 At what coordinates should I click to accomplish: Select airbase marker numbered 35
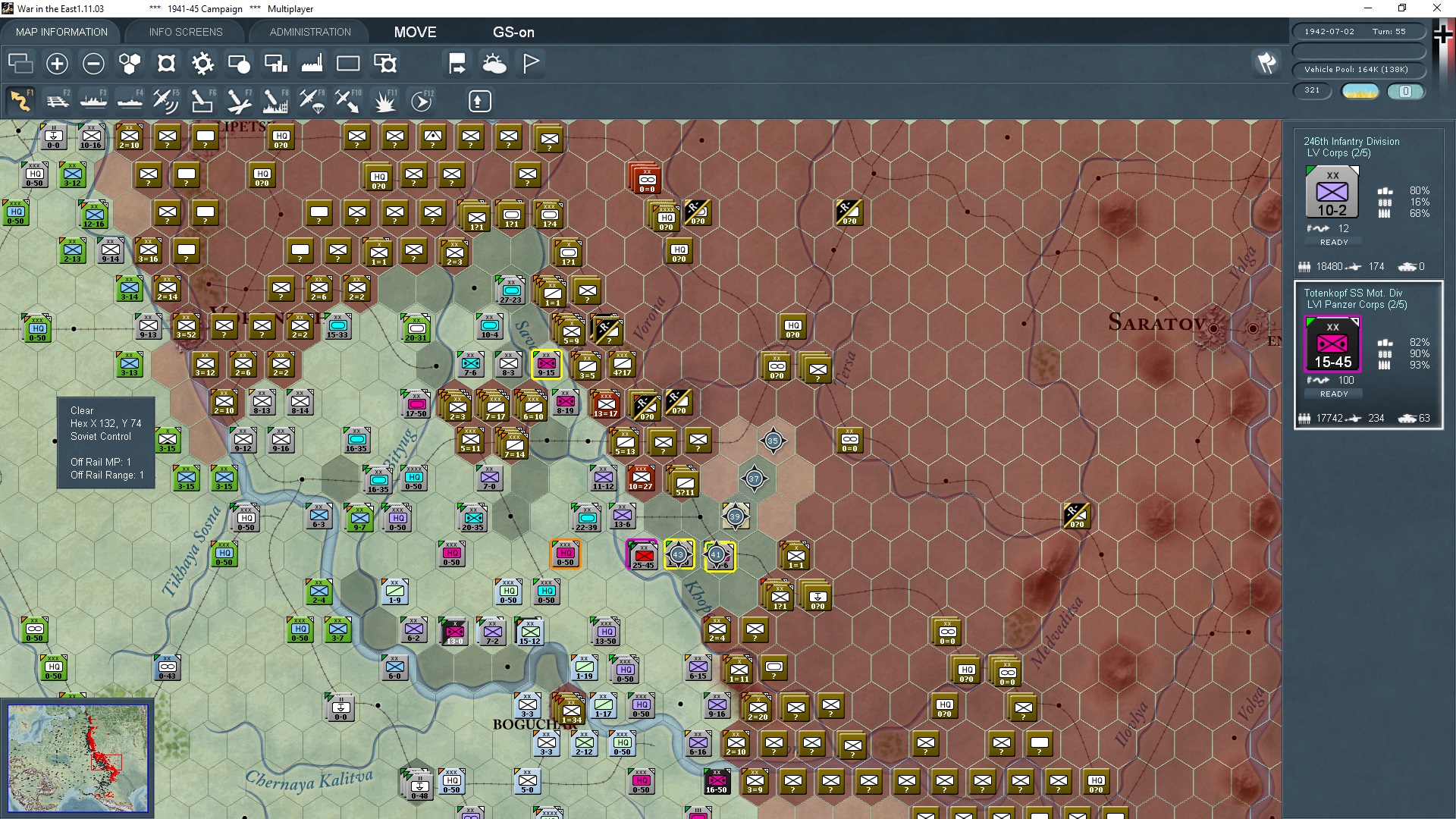pos(773,441)
